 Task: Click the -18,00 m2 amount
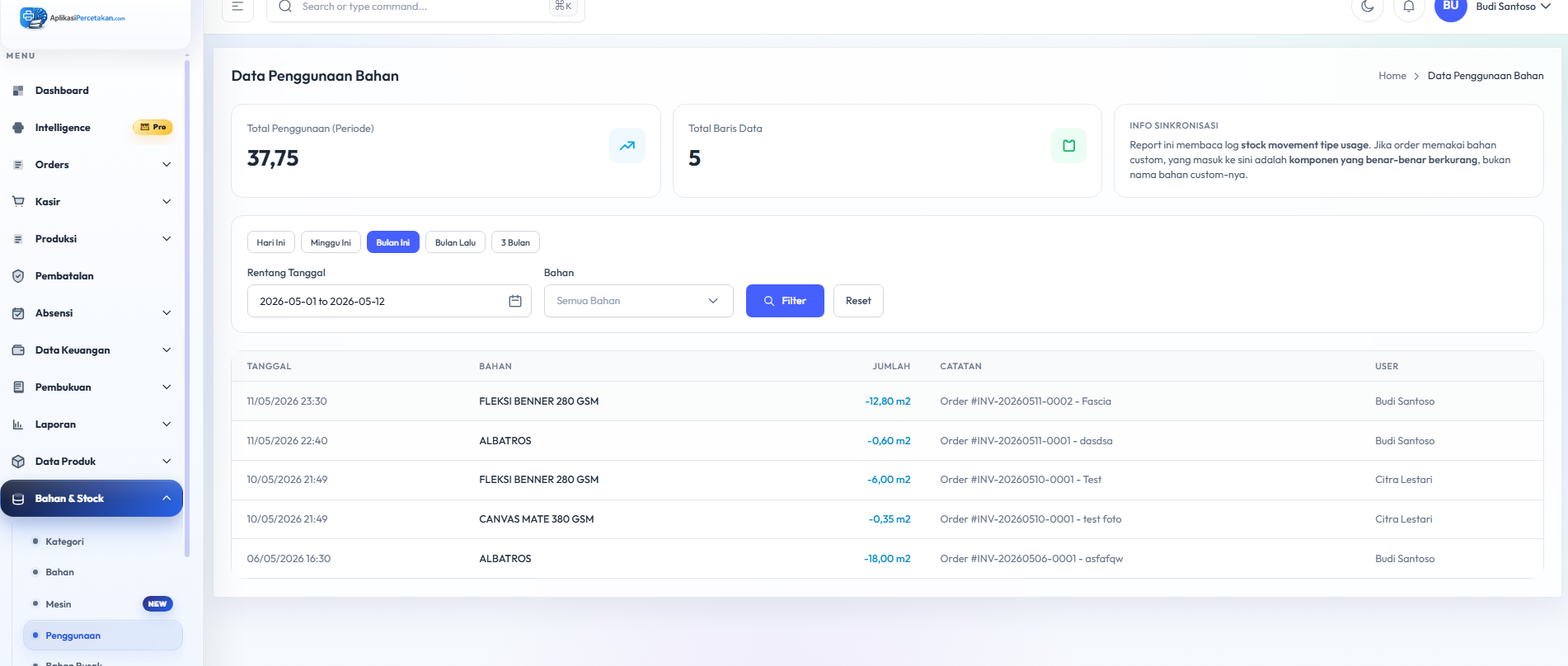887,559
